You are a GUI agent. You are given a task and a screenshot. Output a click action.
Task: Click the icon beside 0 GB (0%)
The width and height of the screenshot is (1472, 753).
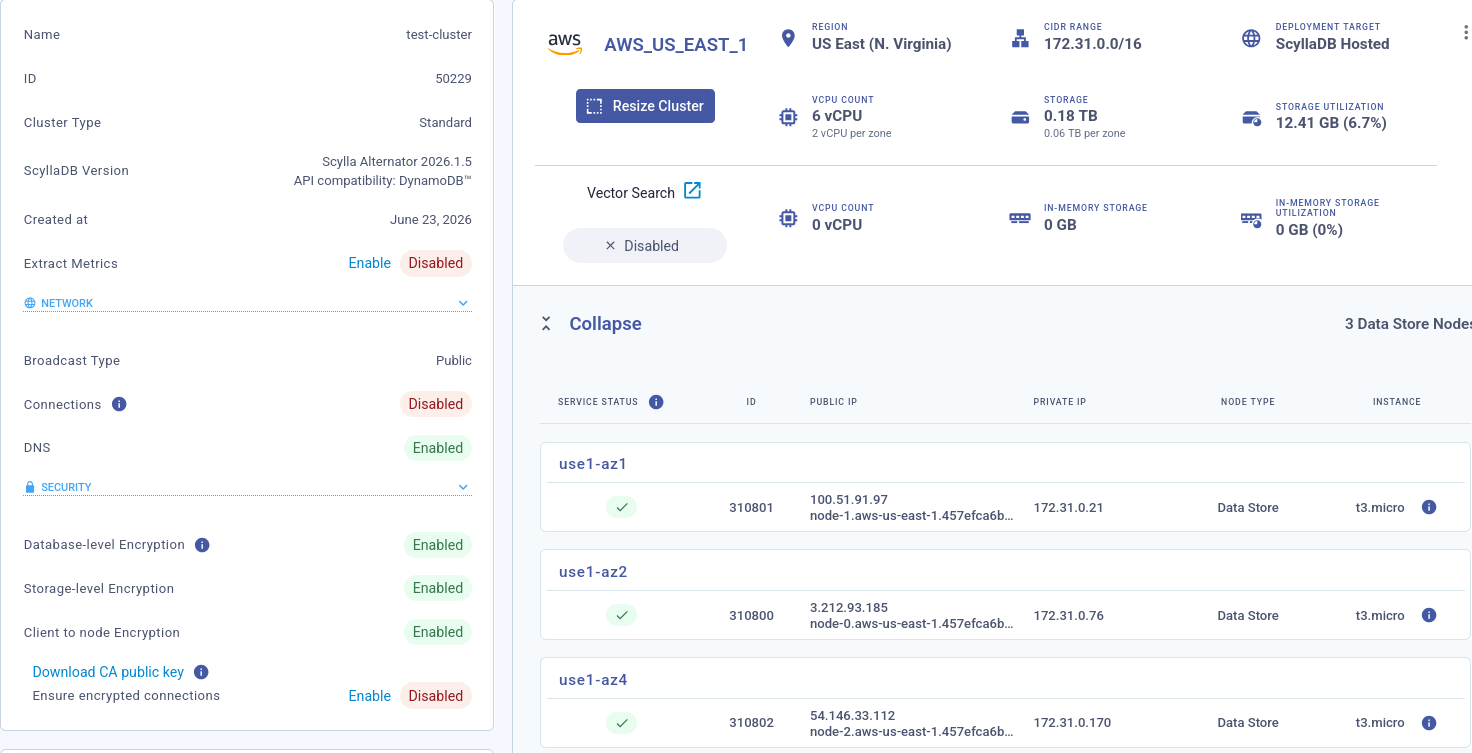[1251, 220]
